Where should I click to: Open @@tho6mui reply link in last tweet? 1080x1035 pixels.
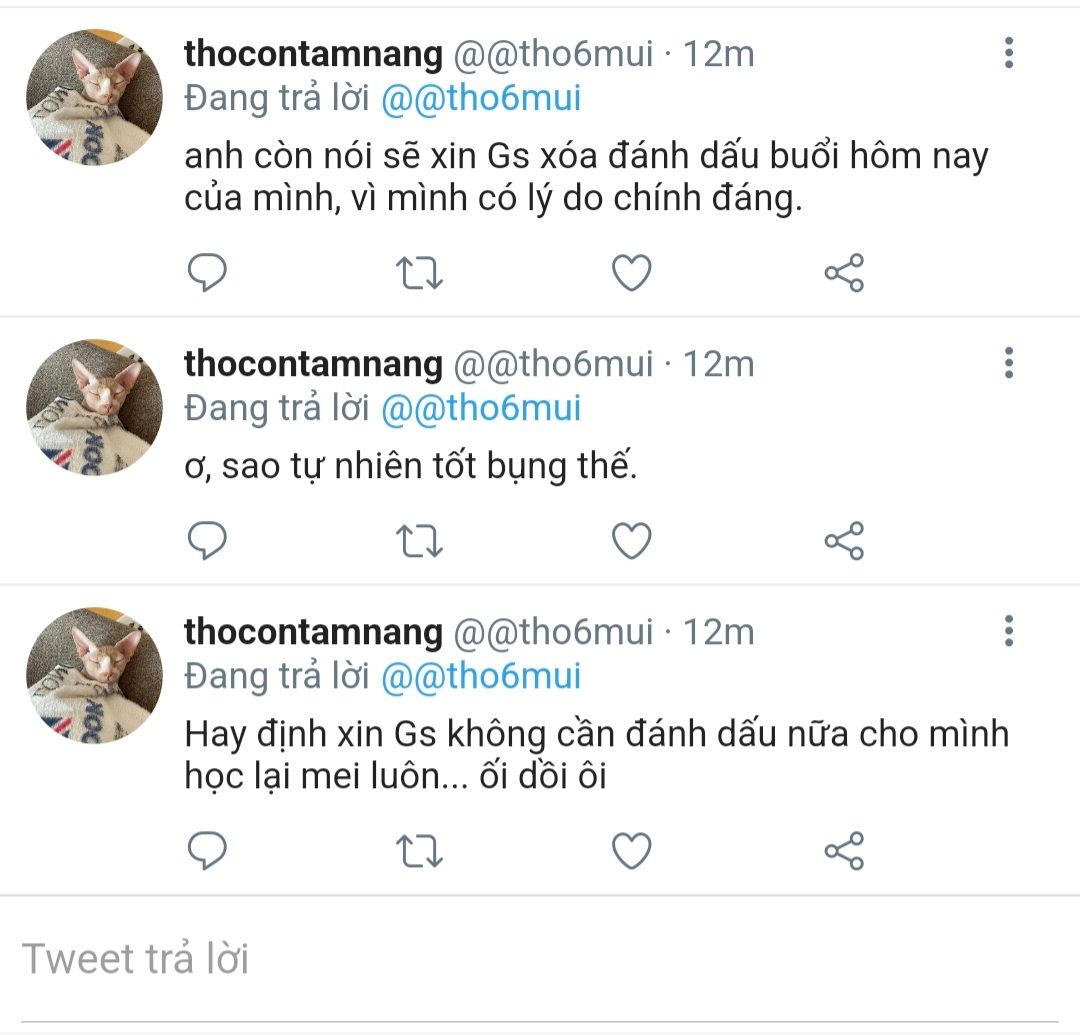[481, 677]
